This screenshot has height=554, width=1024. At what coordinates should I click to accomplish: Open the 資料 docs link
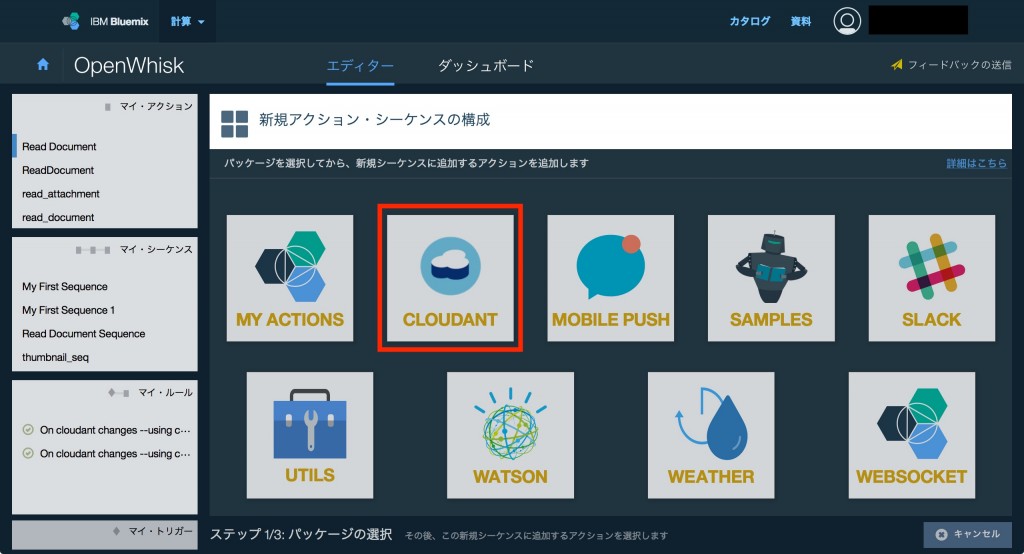click(x=801, y=22)
